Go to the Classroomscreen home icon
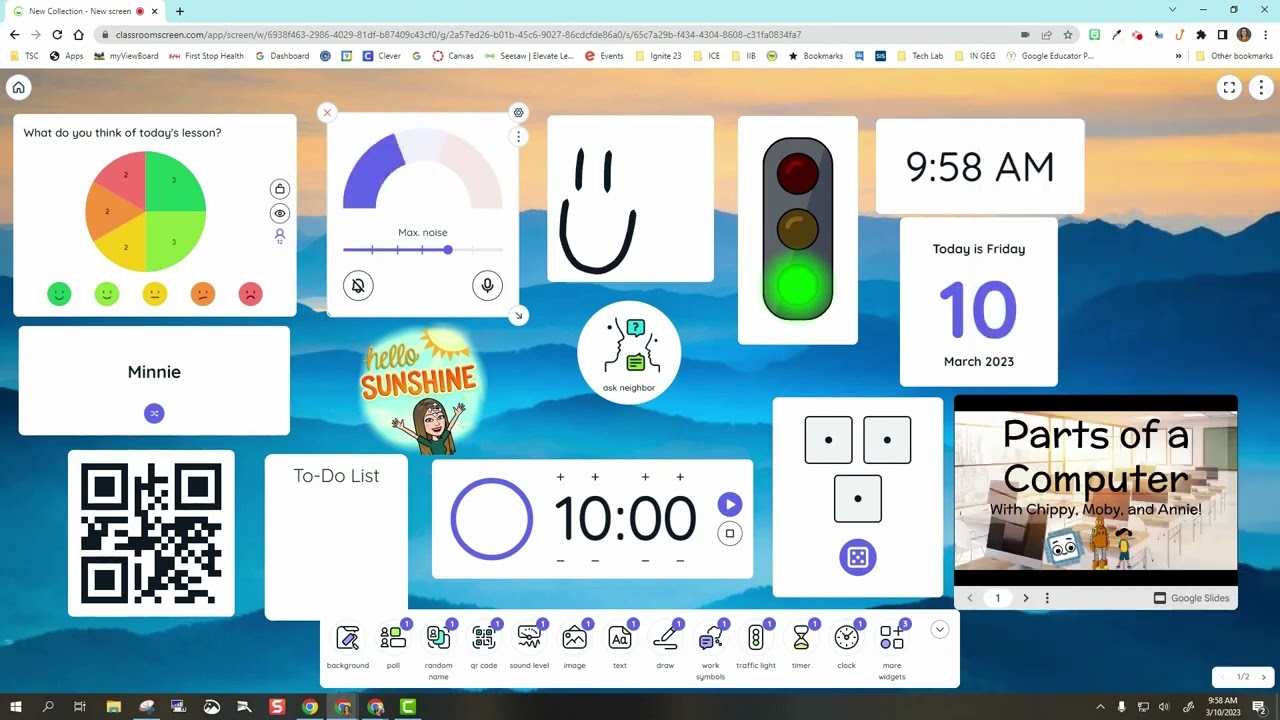 [x=18, y=88]
